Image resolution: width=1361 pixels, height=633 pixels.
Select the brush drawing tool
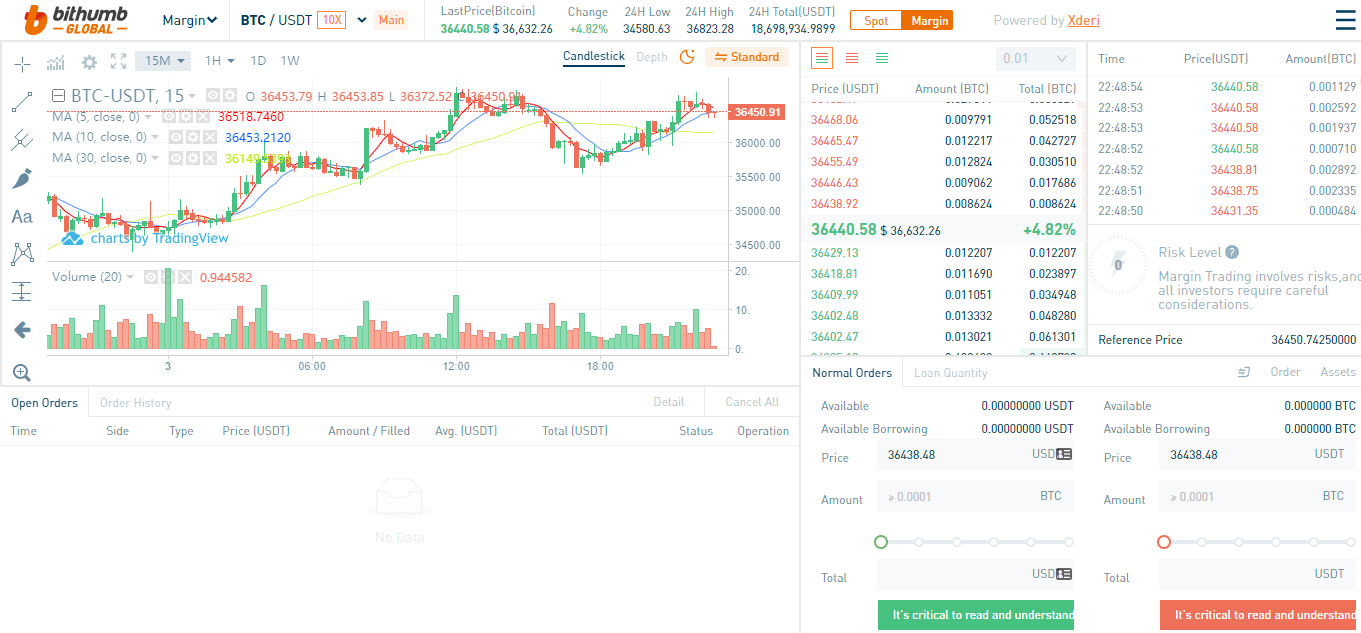click(22, 178)
